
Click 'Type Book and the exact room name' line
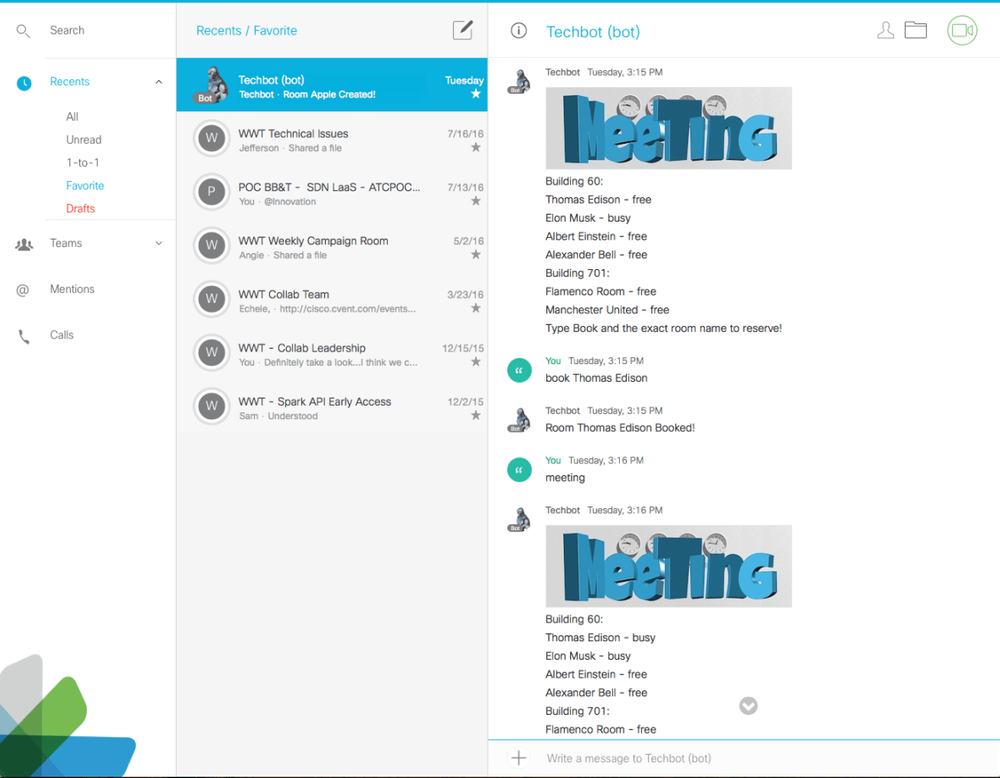(x=663, y=328)
